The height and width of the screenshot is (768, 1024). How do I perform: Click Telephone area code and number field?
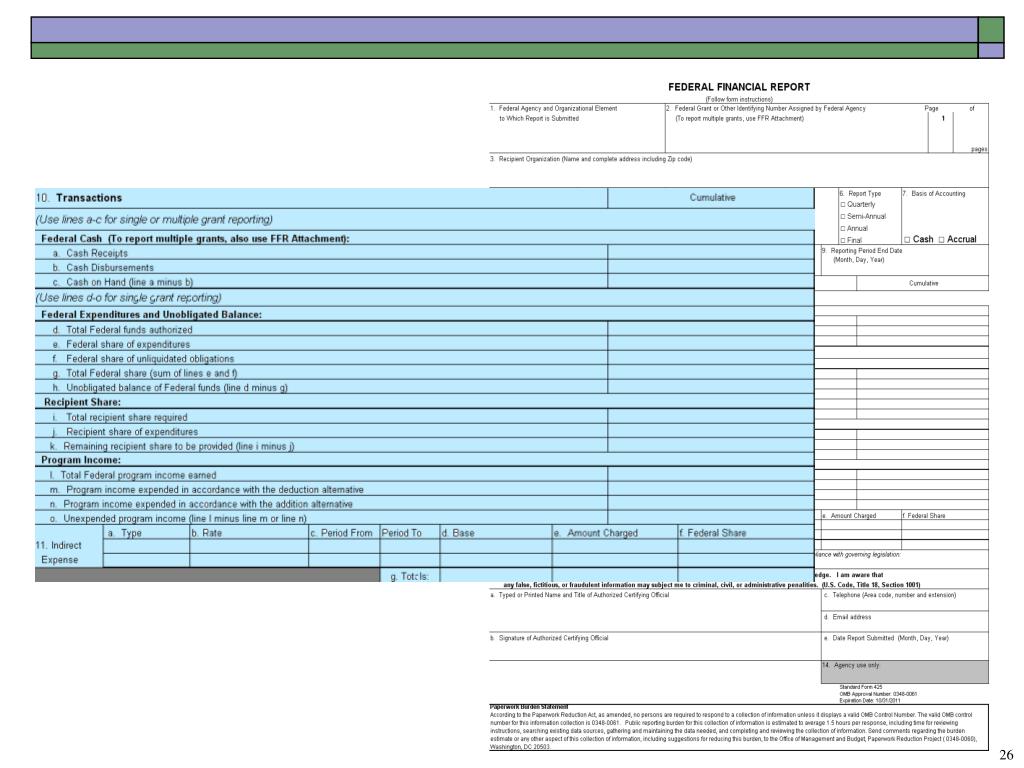904,600
